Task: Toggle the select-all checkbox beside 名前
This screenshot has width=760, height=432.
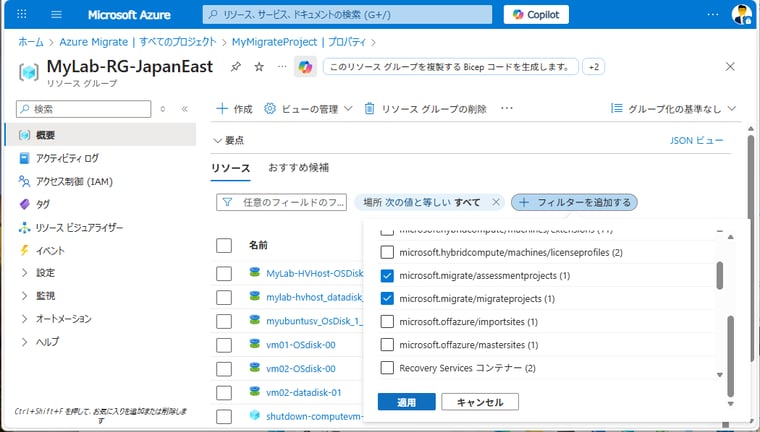Action: (x=224, y=245)
